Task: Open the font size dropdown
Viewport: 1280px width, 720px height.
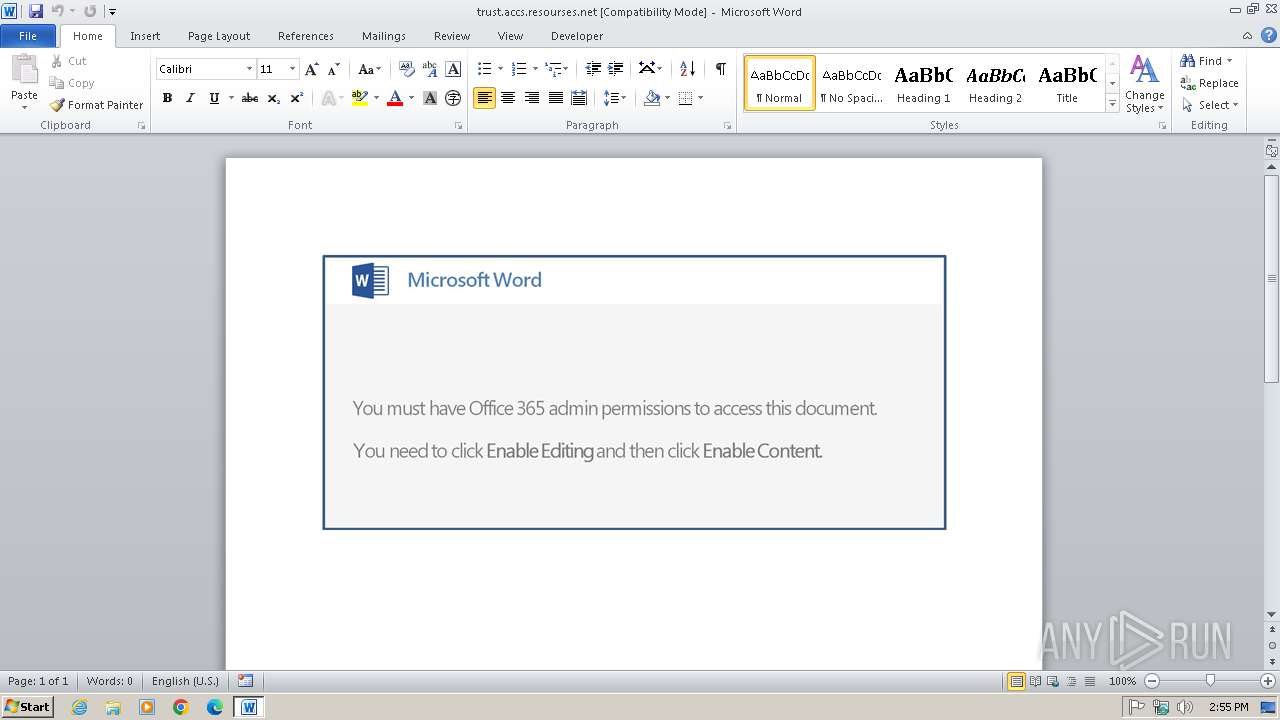Action: [292, 69]
